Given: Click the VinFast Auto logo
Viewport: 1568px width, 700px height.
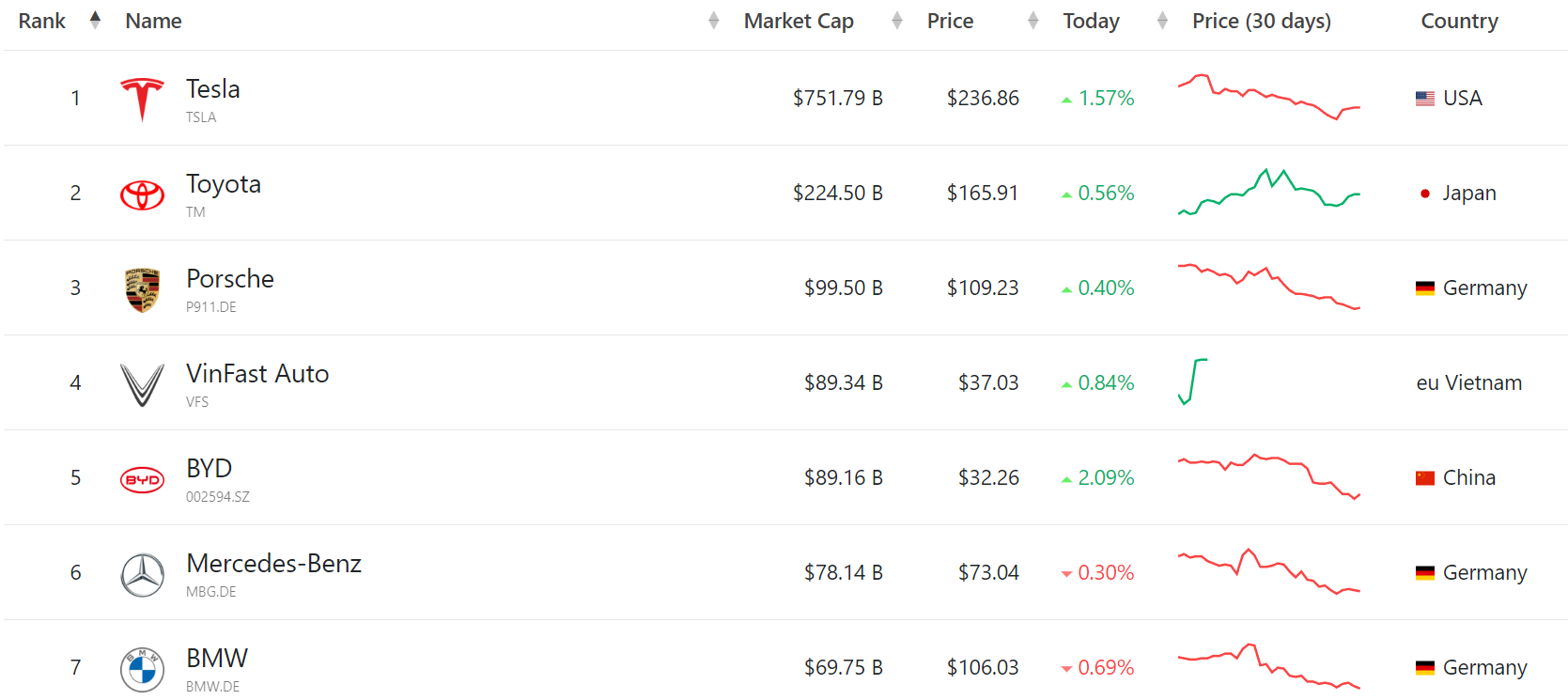Looking at the screenshot, I should [x=143, y=384].
